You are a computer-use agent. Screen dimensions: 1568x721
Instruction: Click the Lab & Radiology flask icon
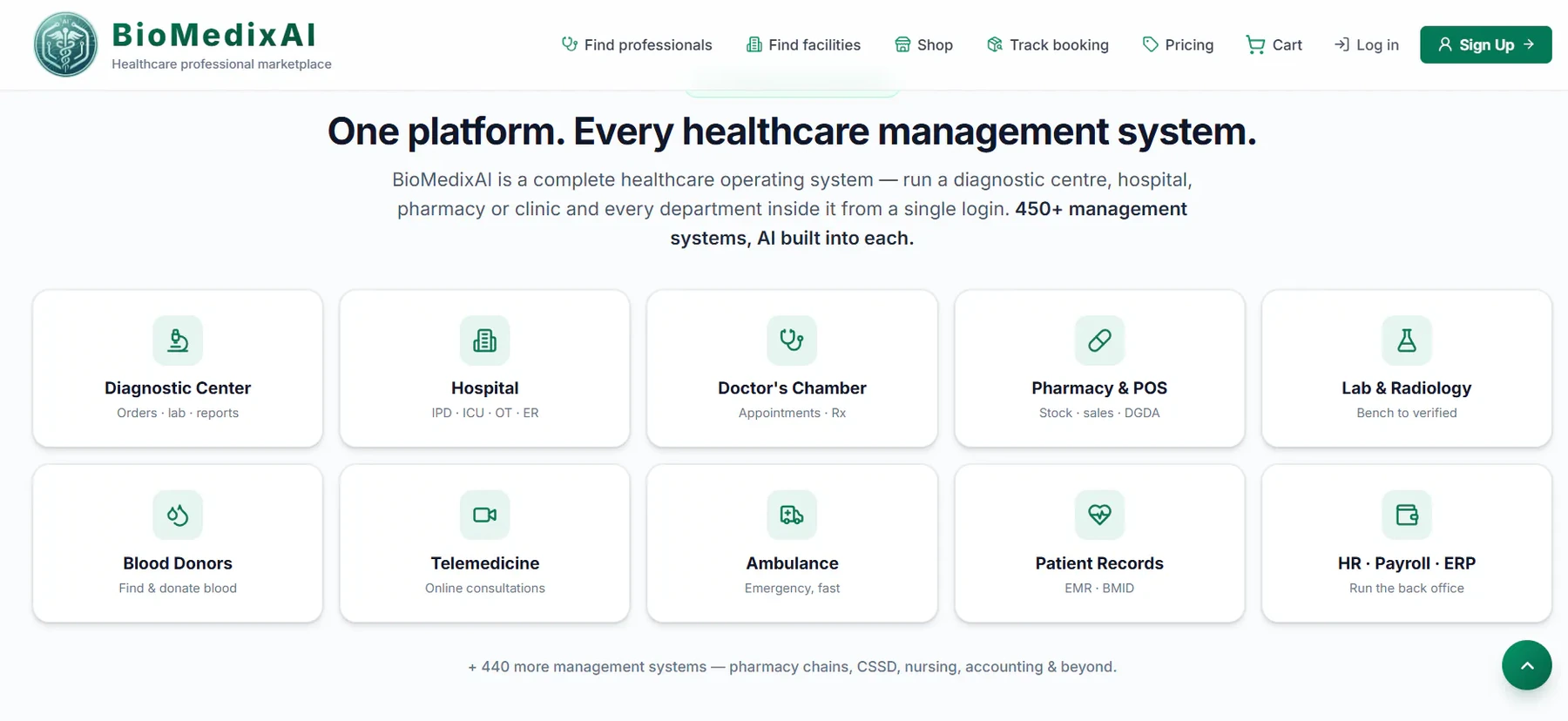click(x=1407, y=340)
